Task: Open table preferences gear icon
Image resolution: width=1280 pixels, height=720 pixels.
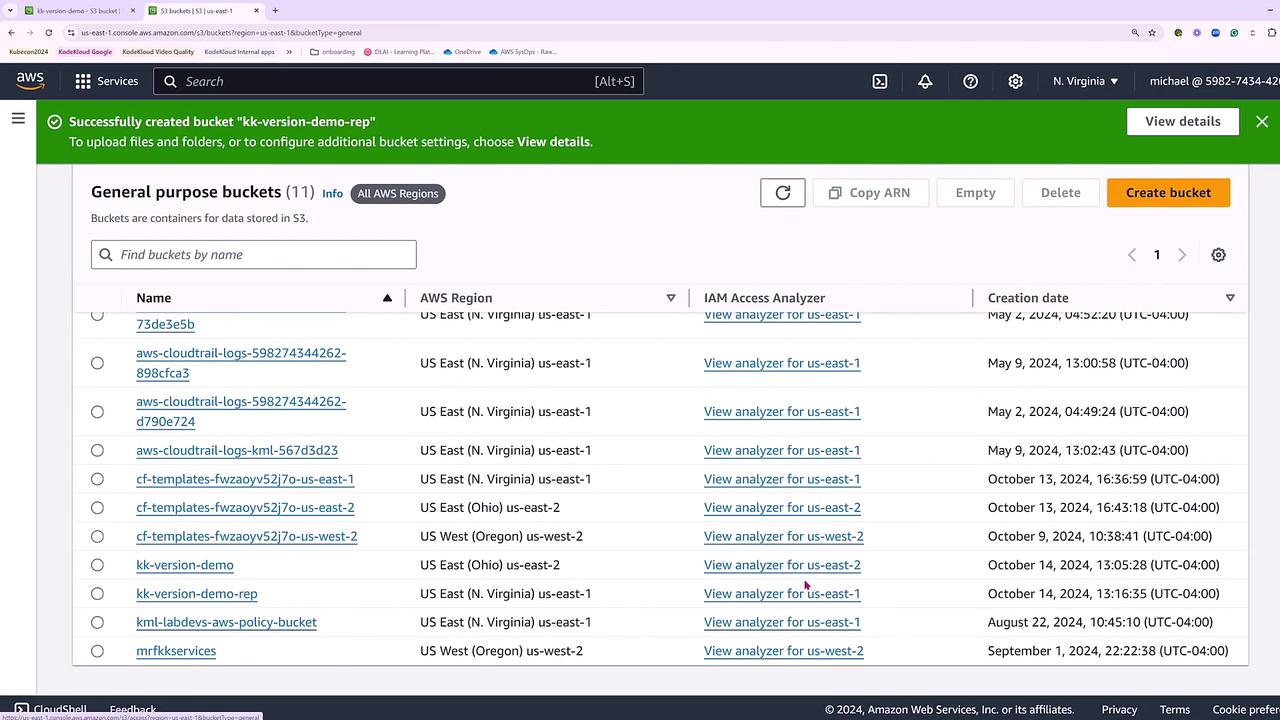Action: (x=1218, y=255)
